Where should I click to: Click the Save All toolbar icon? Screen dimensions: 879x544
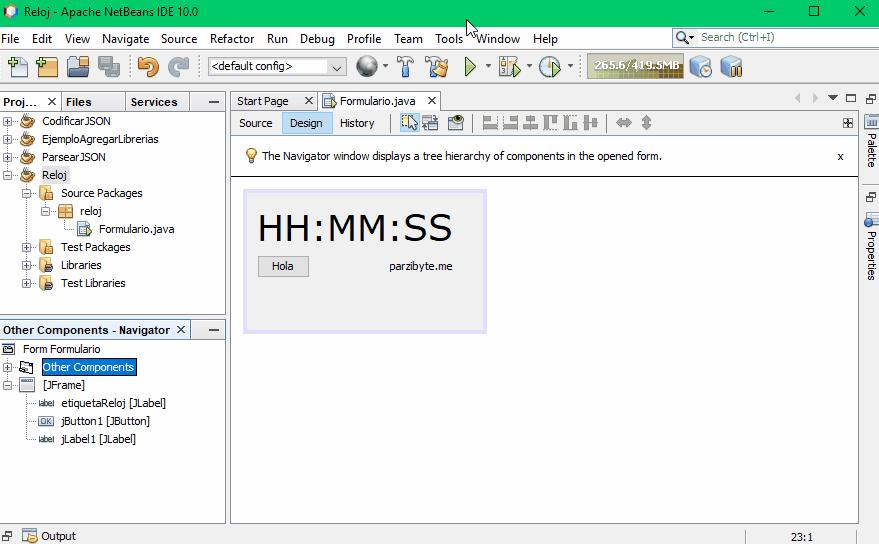click(109, 67)
